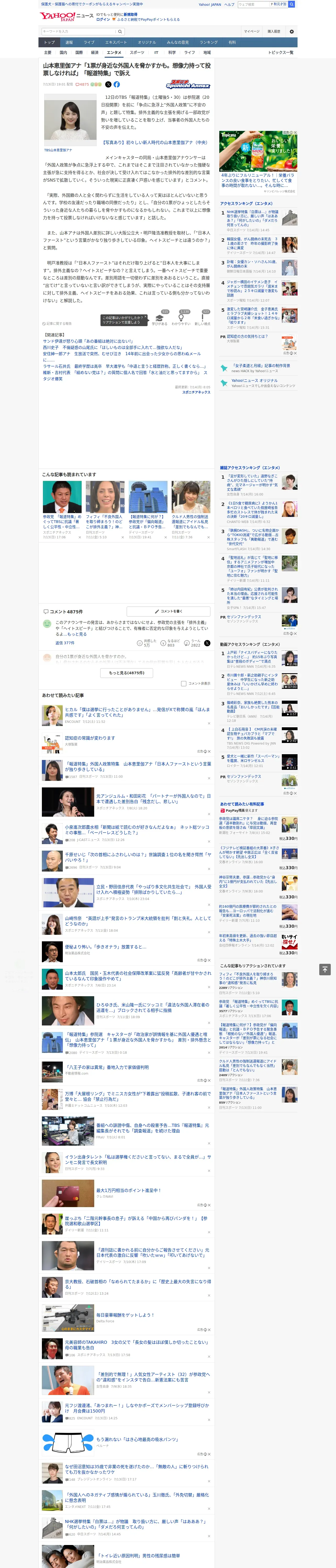Toggle コメント非表示 checkbox
Screen dimensions: 336x1568
click(x=183, y=684)
